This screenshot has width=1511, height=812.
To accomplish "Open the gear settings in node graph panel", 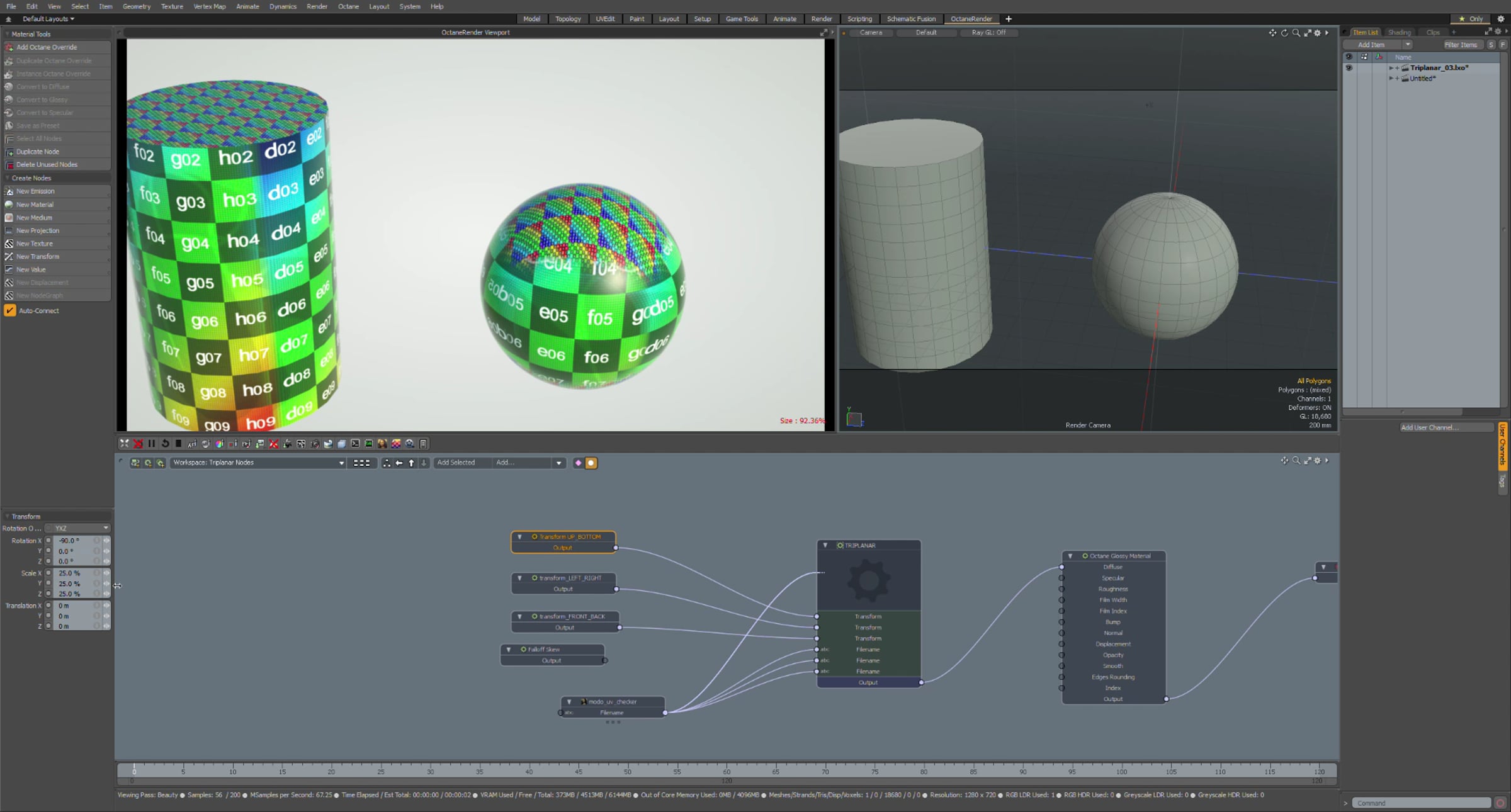I will 1318,461.
